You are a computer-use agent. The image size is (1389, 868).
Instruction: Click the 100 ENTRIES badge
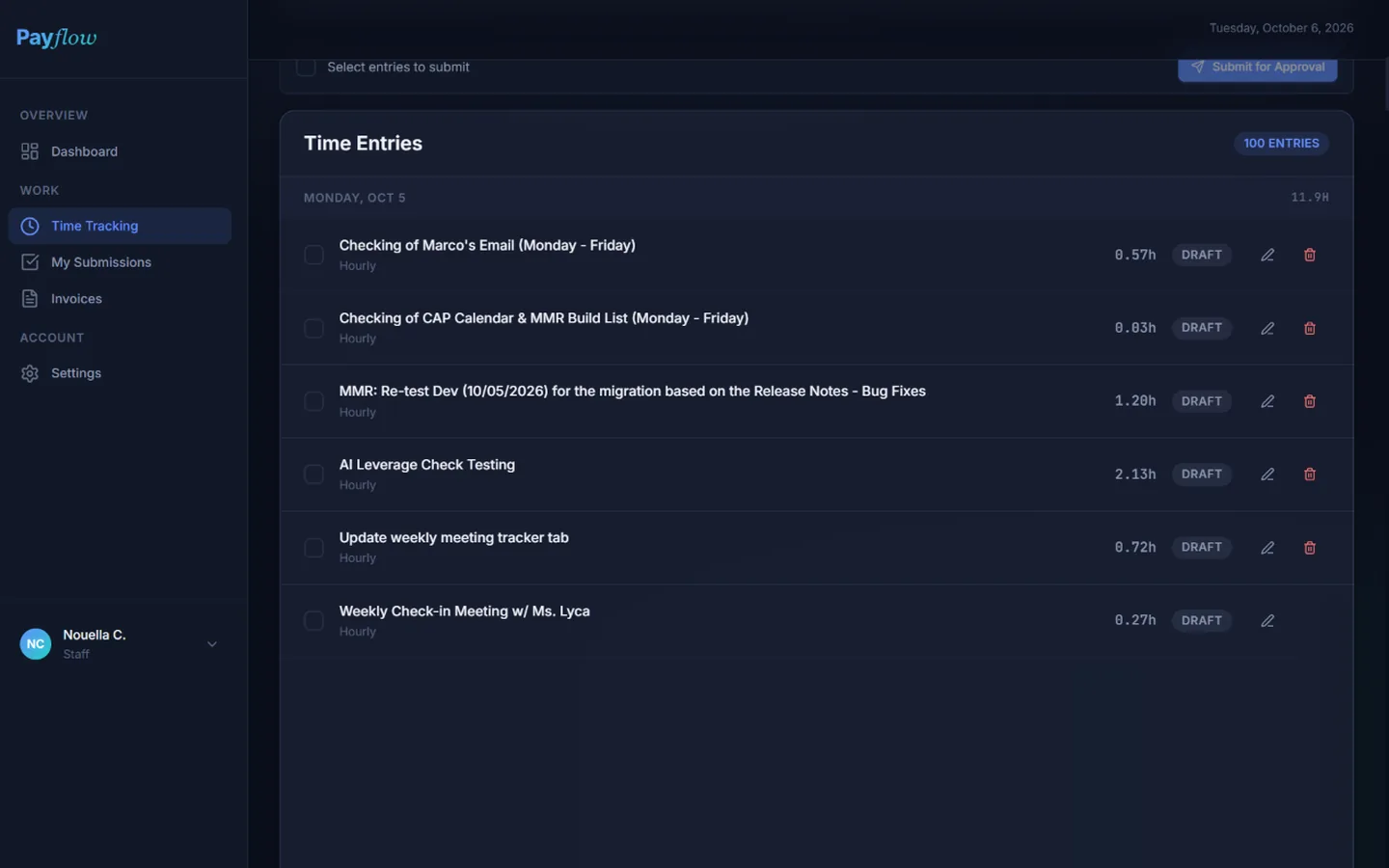pyautogui.click(x=1281, y=144)
